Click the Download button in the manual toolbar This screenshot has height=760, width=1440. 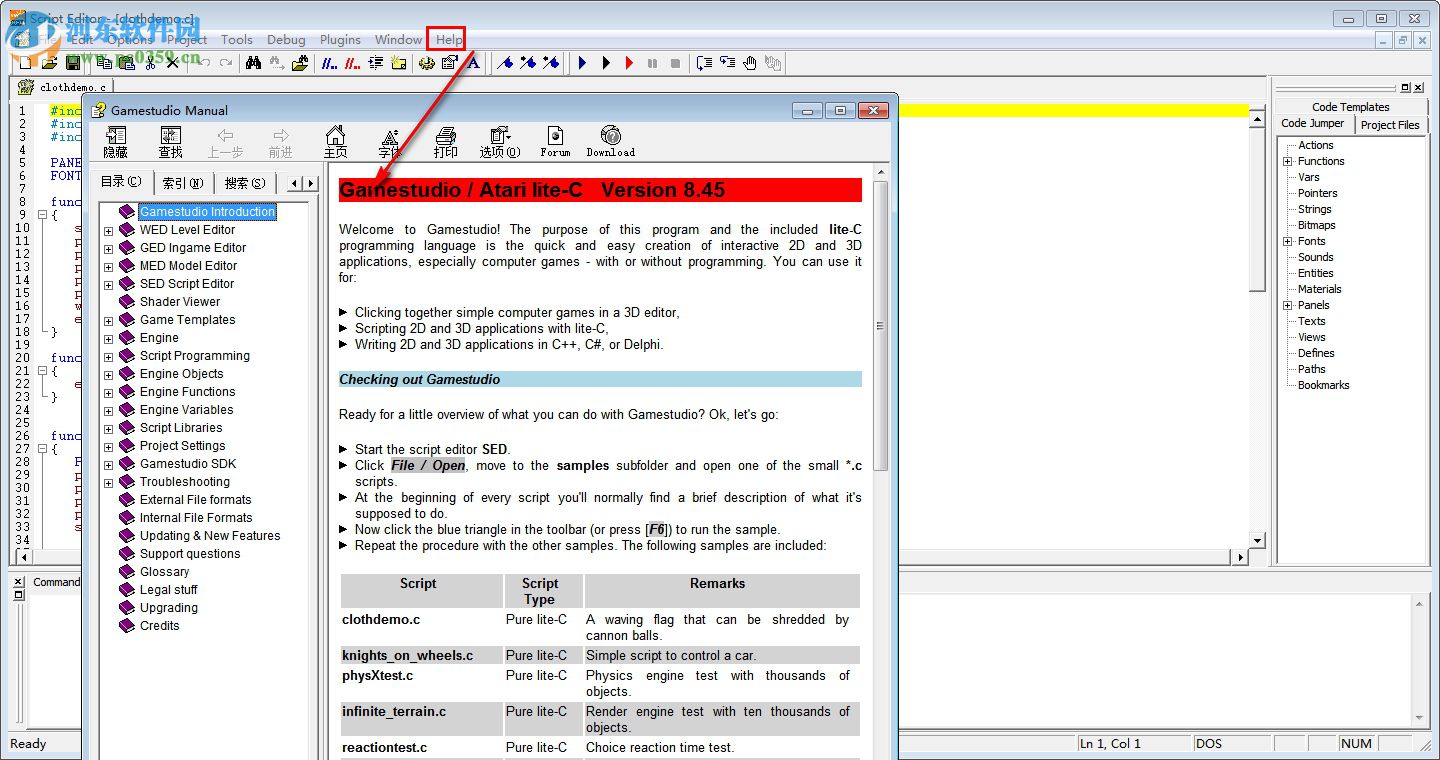click(x=610, y=143)
